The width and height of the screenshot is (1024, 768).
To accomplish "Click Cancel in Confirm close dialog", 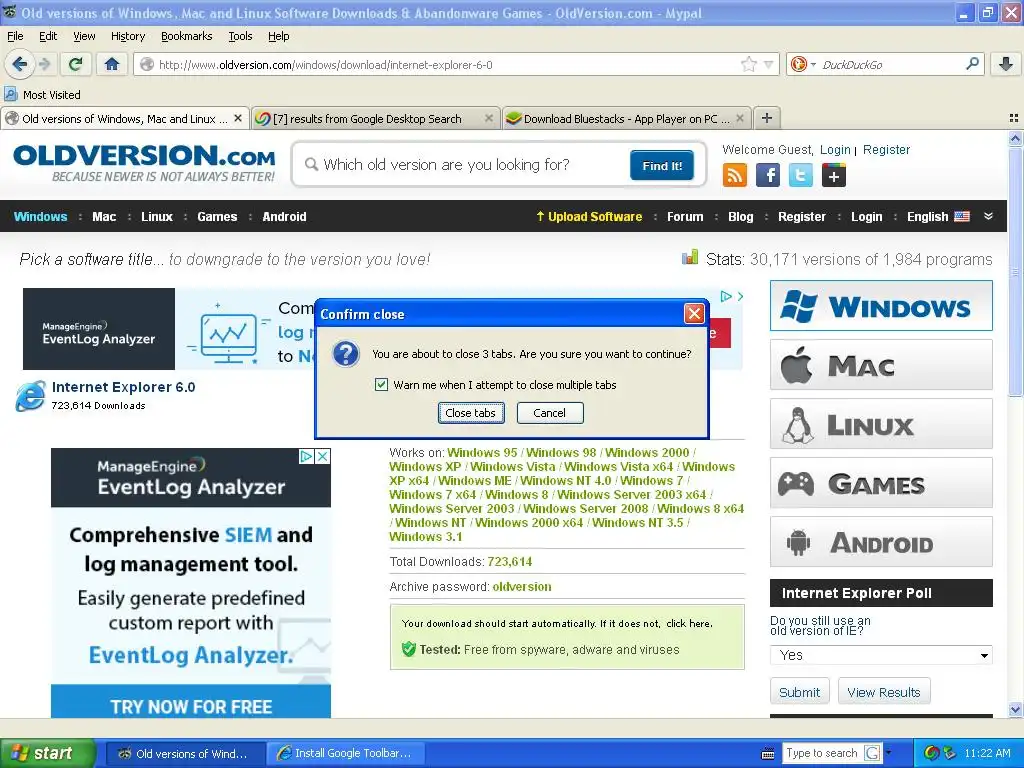I will coord(550,413).
